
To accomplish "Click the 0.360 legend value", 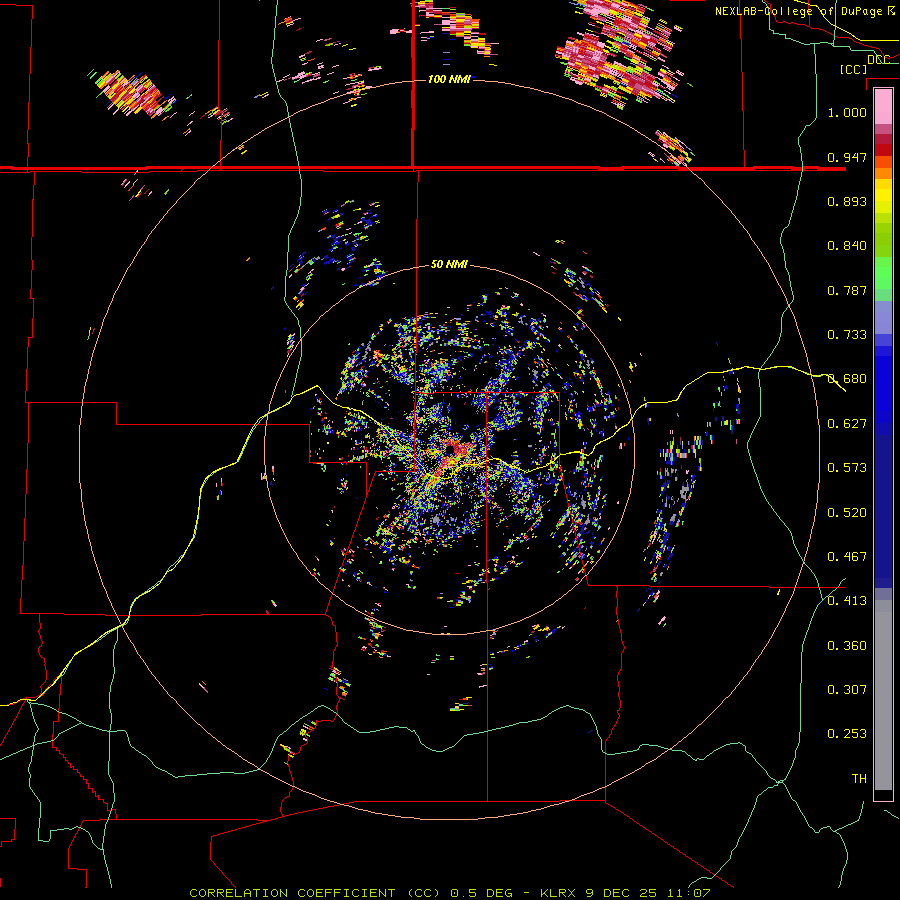I will pyautogui.click(x=847, y=646).
